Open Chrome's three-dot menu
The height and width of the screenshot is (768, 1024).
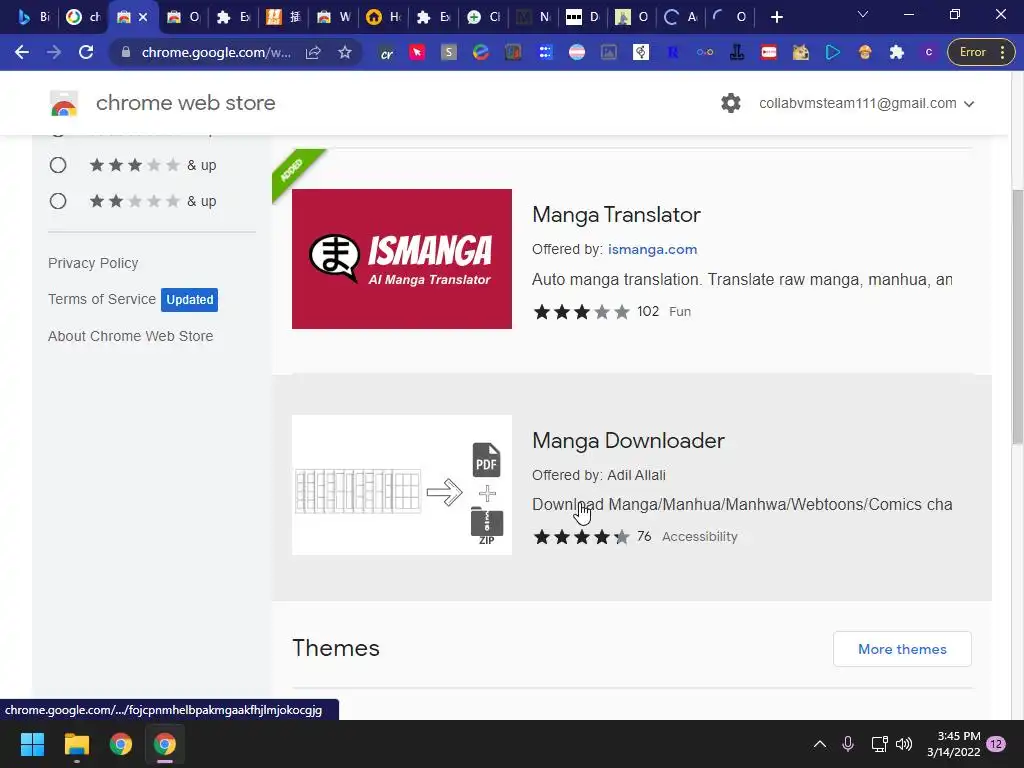[x=1003, y=52]
